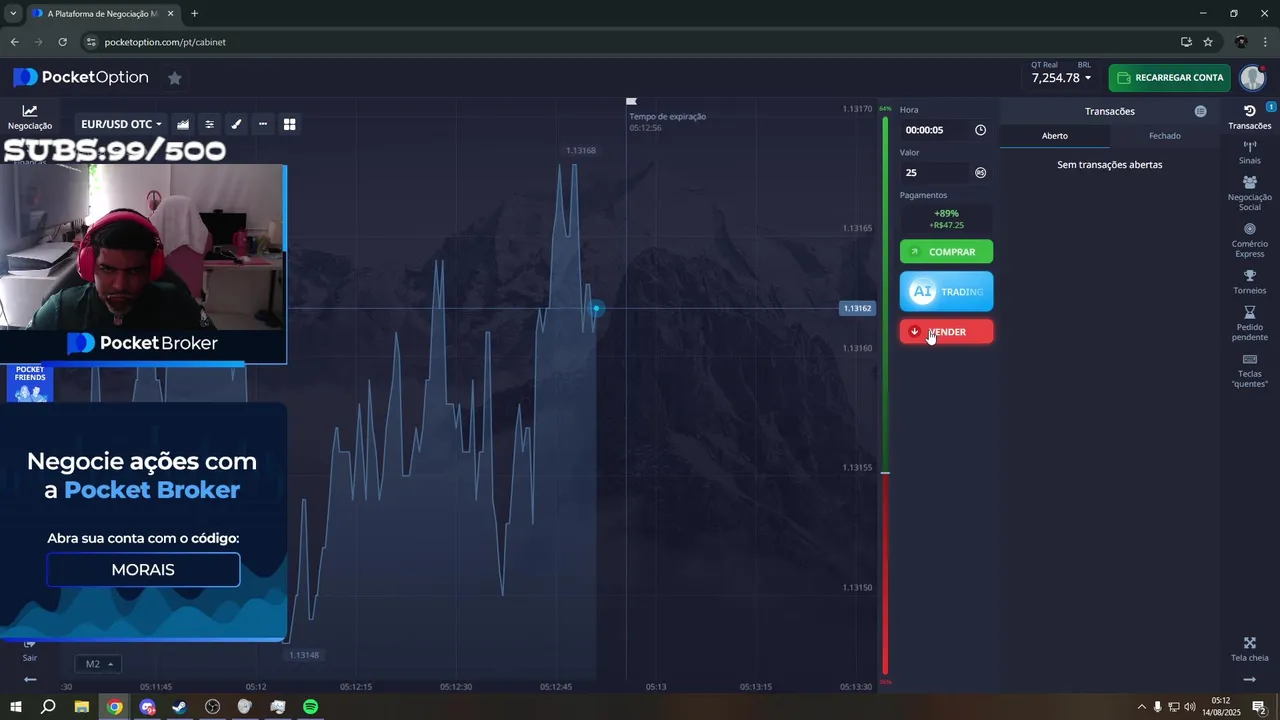Click the Chrome address bar URL
Screen dimensions: 1280x720
[164, 42]
